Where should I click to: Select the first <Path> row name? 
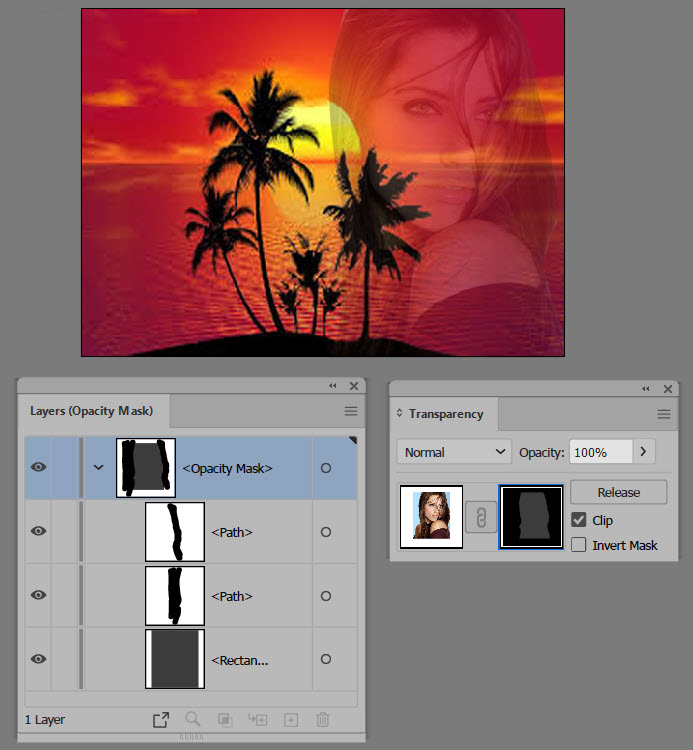[x=232, y=532]
